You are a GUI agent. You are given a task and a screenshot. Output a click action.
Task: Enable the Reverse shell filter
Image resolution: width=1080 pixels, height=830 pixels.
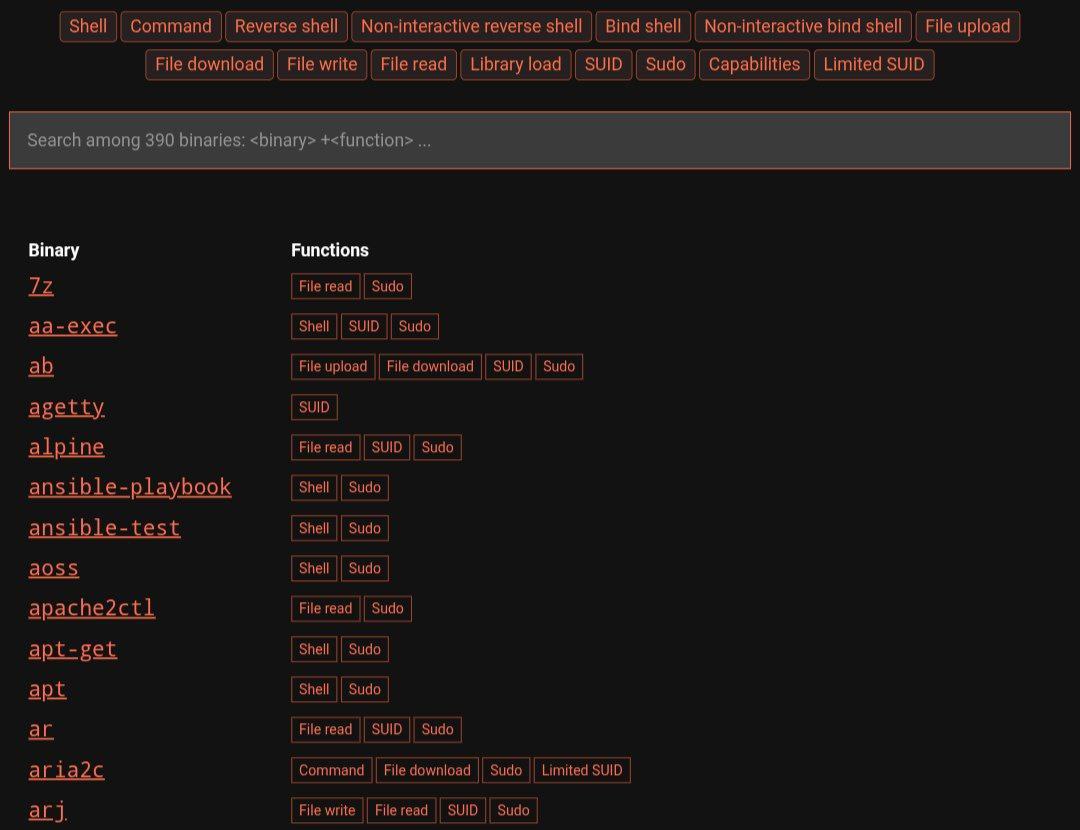286,26
